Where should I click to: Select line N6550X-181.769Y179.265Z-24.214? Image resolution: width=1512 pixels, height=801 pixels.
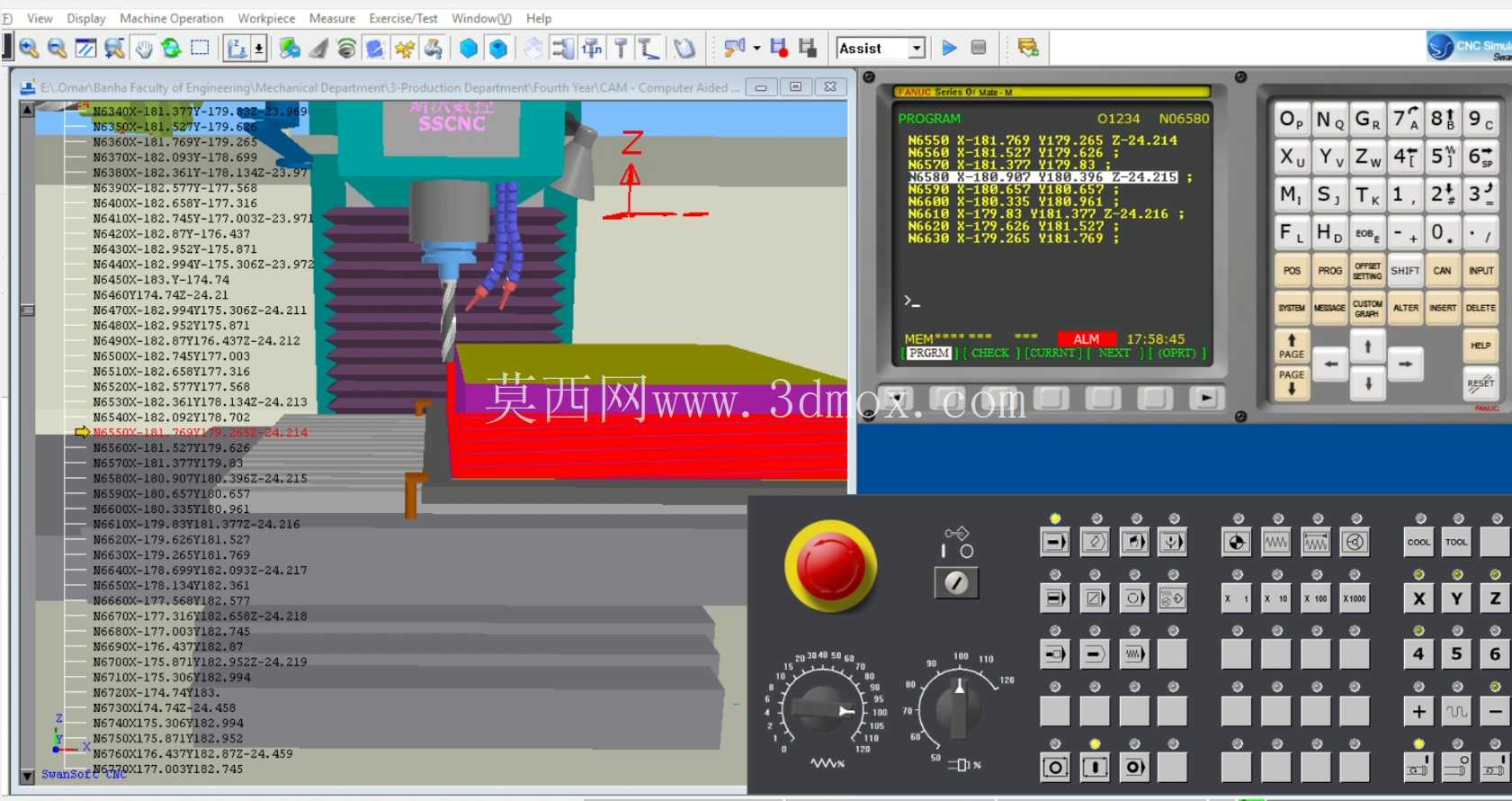pyautogui.click(x=201, y=433)
